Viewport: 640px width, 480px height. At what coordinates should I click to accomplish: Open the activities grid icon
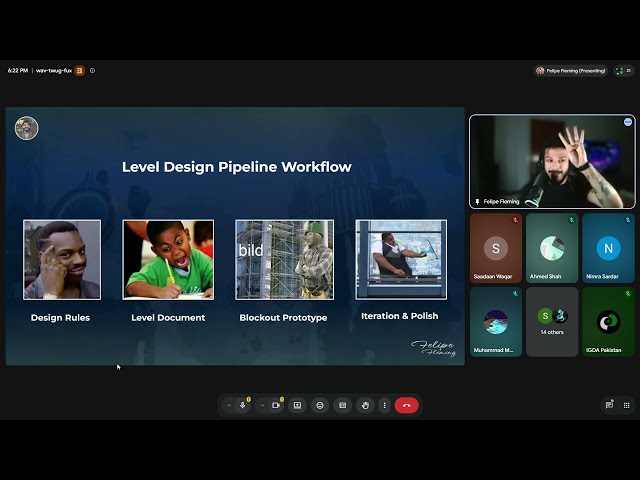pos(627,405)
